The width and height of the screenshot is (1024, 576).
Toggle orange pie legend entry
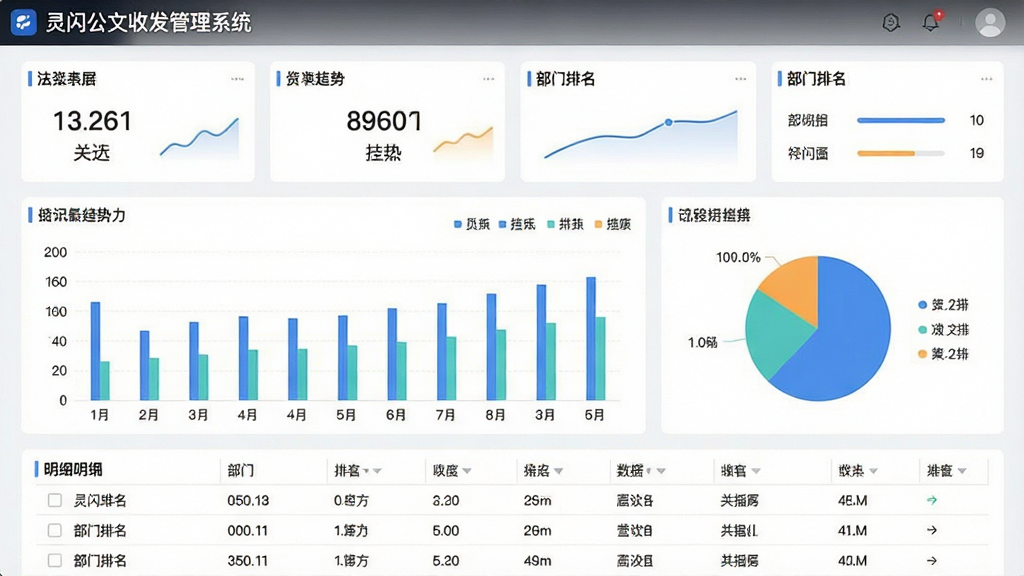pos(943,355)
